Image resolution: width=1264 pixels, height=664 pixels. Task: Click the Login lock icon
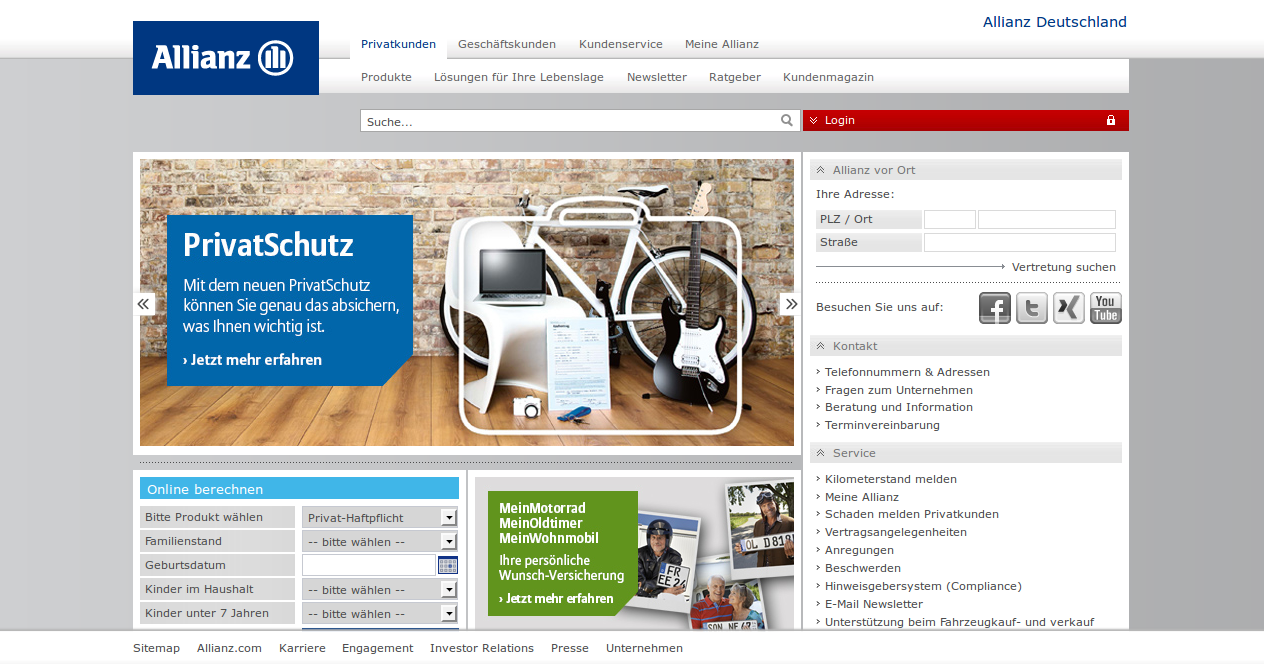coord(1111,120)
